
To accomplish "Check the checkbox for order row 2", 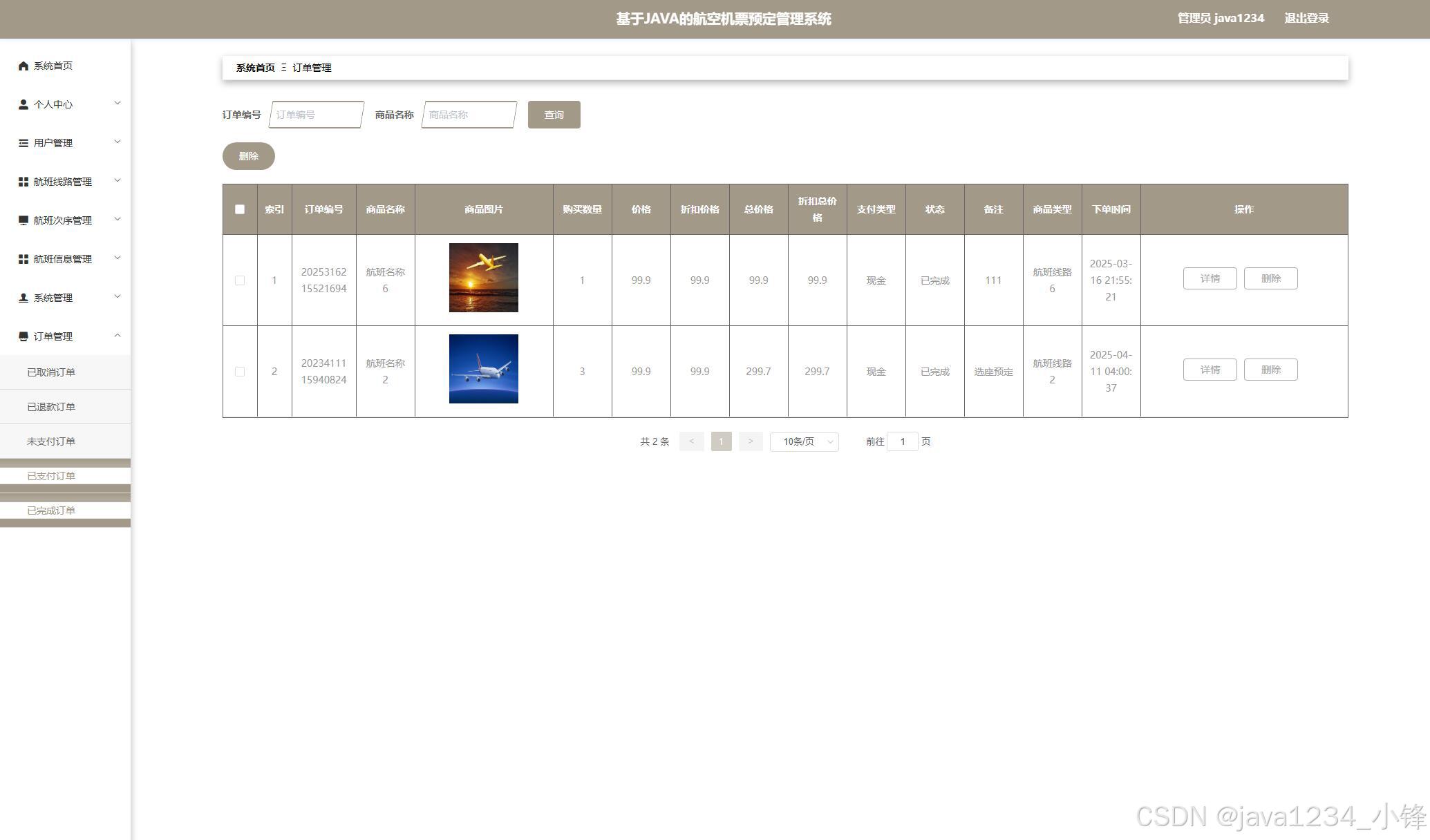I will pos(240,372).
